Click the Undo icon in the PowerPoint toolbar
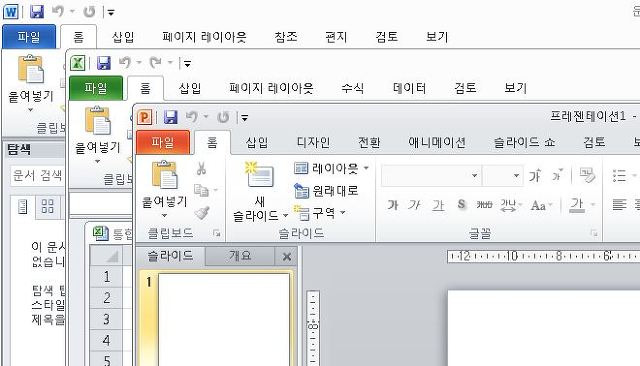The image size is (640, 366). 192,117
